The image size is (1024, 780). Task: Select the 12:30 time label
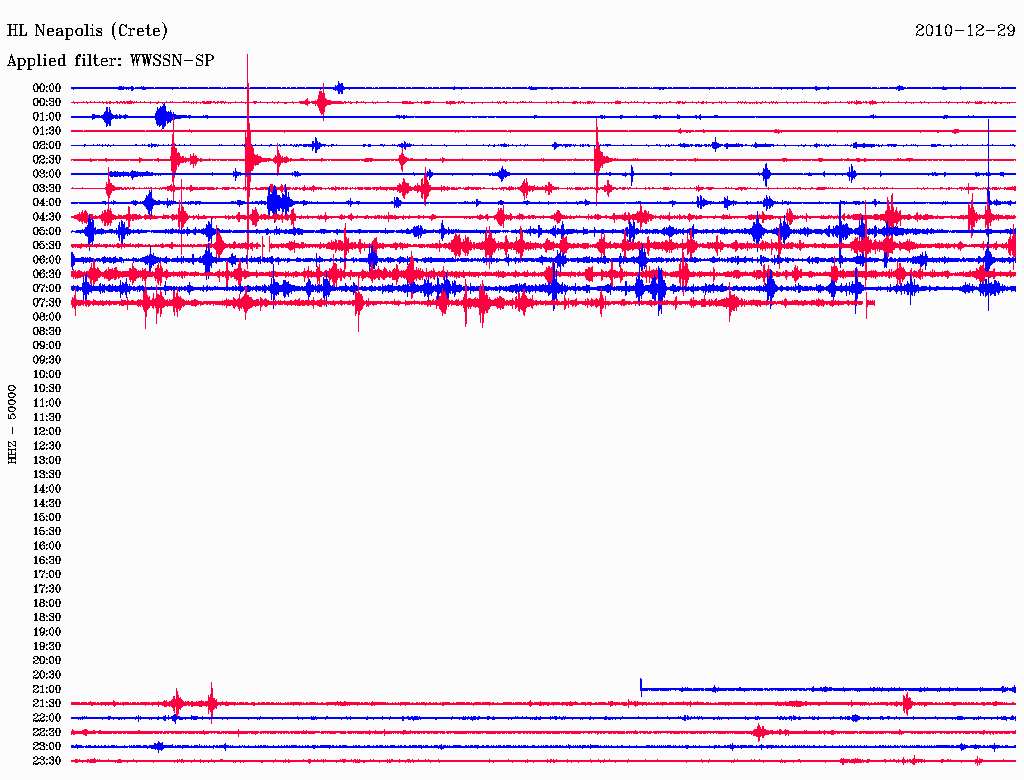pyautogui.click(x=47, y=446)
